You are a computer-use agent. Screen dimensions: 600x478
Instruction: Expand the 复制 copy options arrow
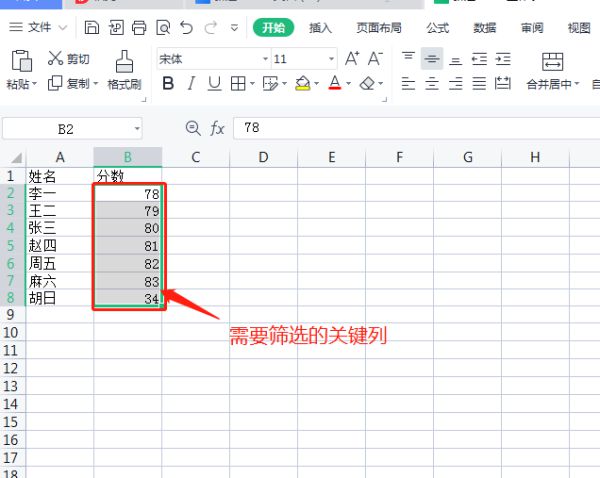tap(96, 83)
